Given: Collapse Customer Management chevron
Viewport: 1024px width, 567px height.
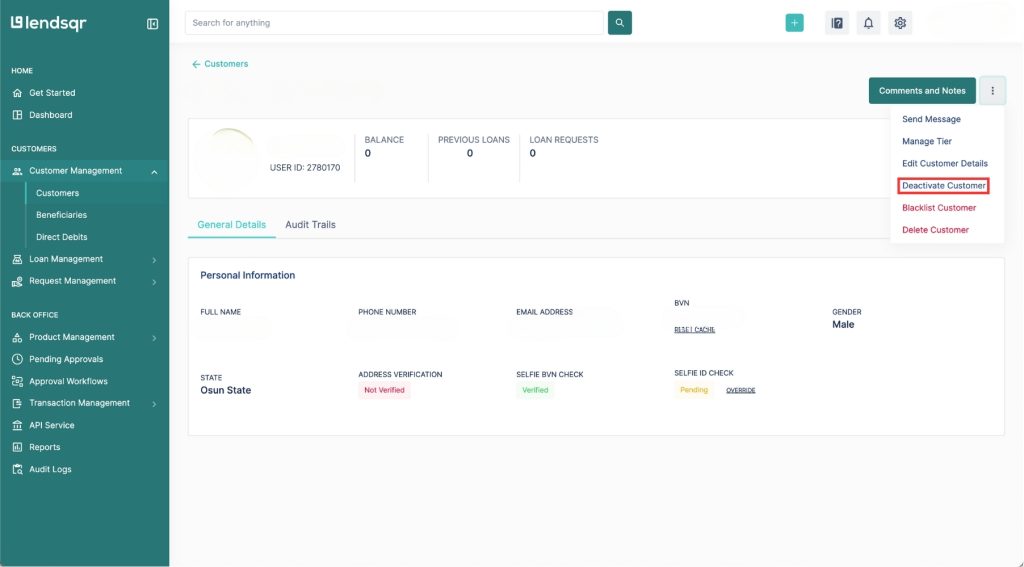Looking at the screenshot, I should pyautogui.click(x=154, y=172).
